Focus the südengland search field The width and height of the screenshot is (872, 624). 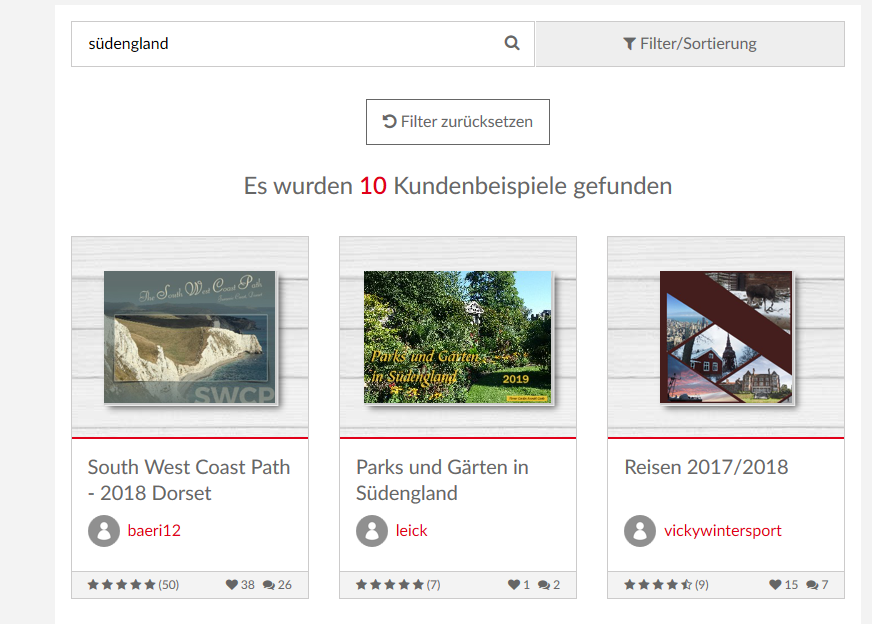[x=303, y=44]
